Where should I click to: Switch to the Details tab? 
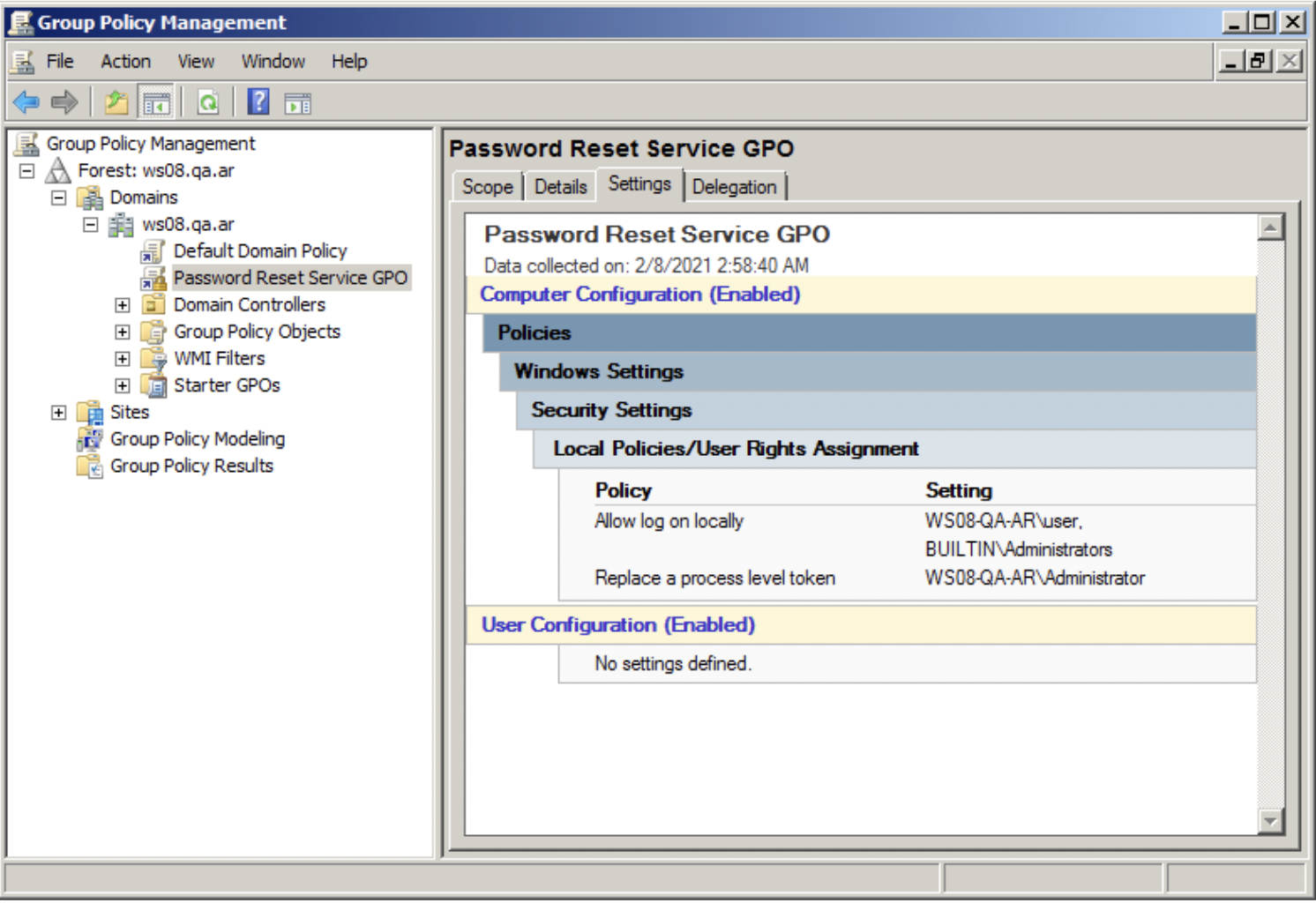point(561,187)
